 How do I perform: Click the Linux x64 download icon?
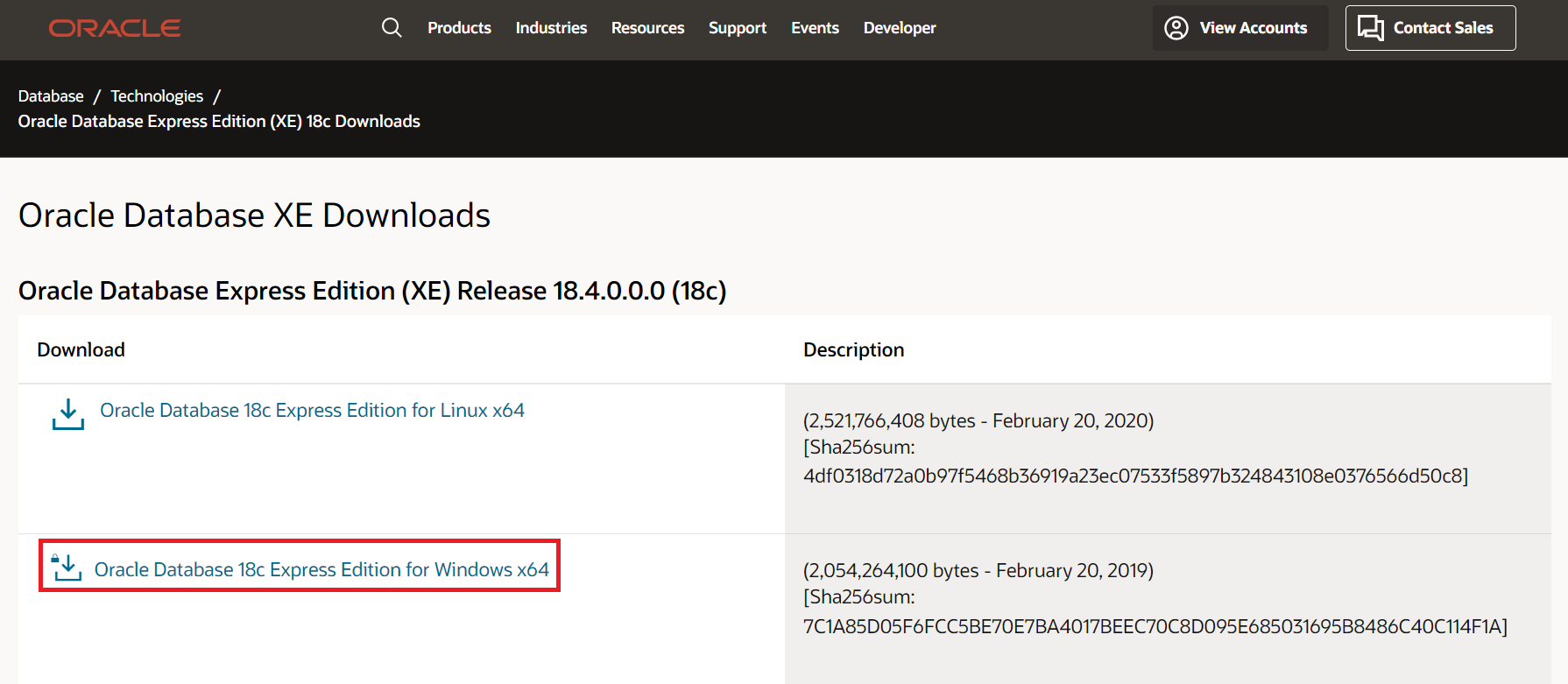(x=67, y=414)
